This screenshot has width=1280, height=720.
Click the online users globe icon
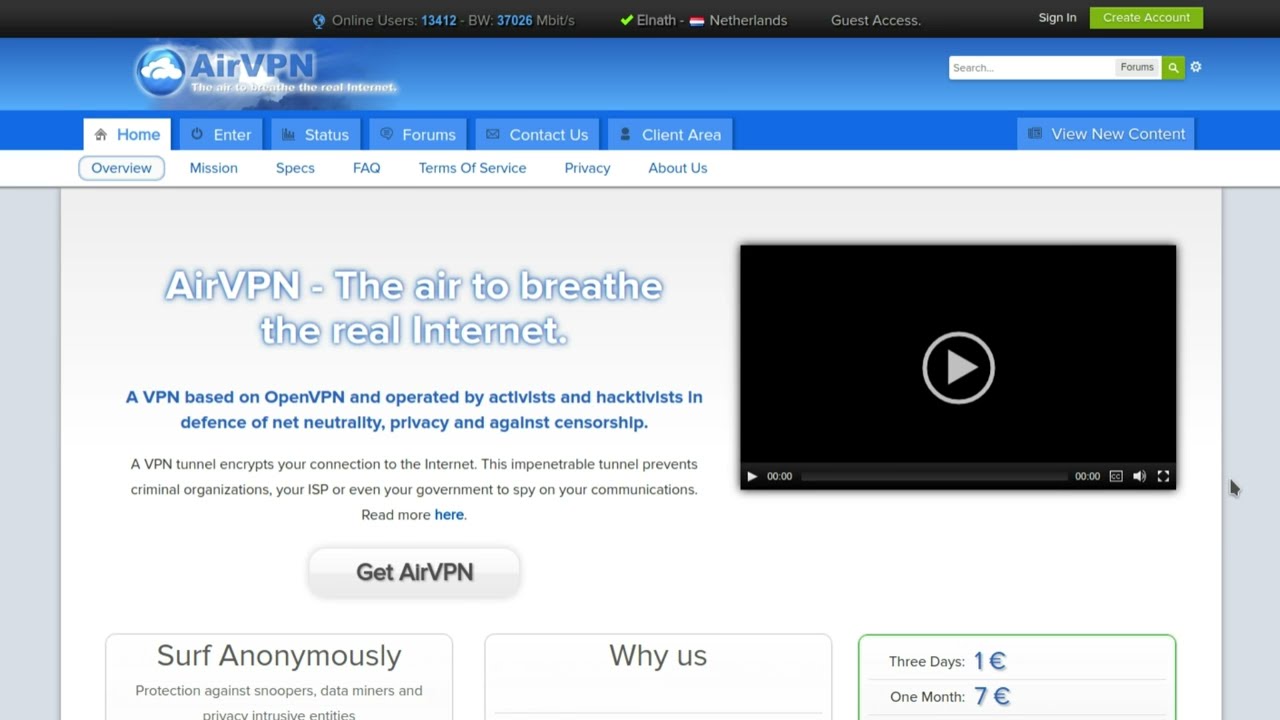[319, 21]
